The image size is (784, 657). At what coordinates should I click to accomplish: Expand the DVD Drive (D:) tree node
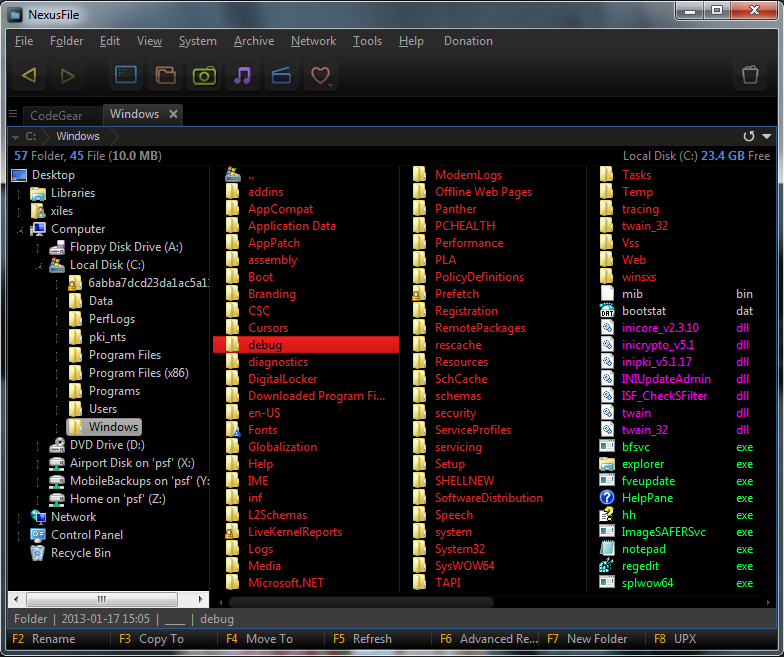(x=38, y=445)
